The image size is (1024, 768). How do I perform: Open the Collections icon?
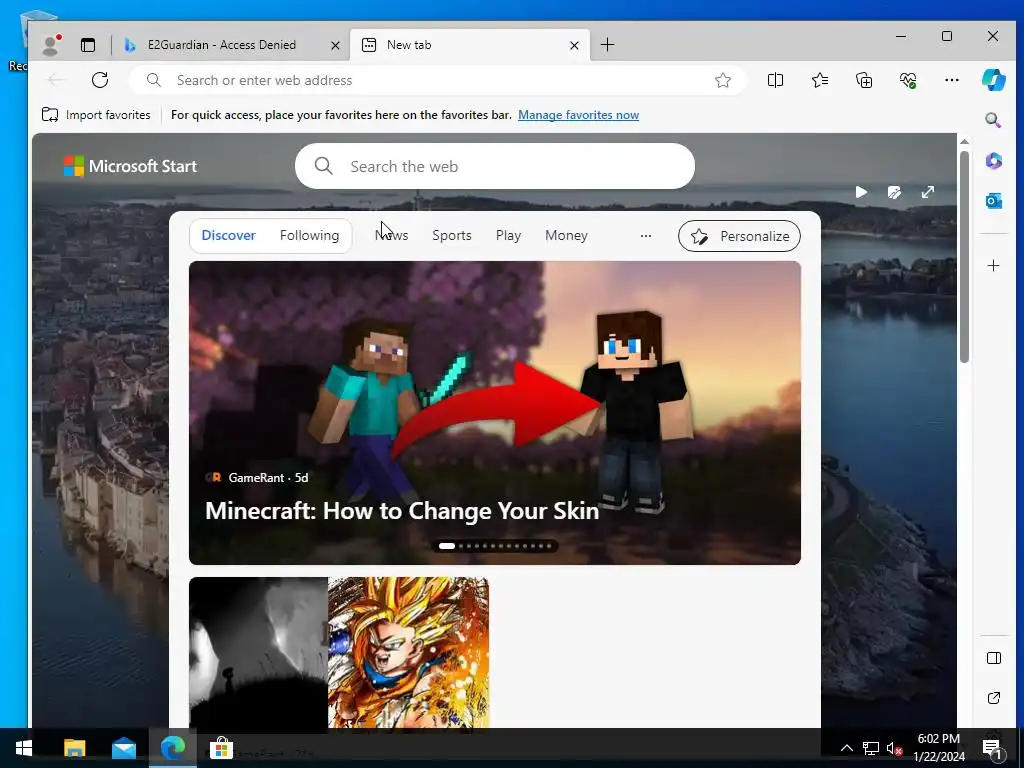(x=864, y=80)
